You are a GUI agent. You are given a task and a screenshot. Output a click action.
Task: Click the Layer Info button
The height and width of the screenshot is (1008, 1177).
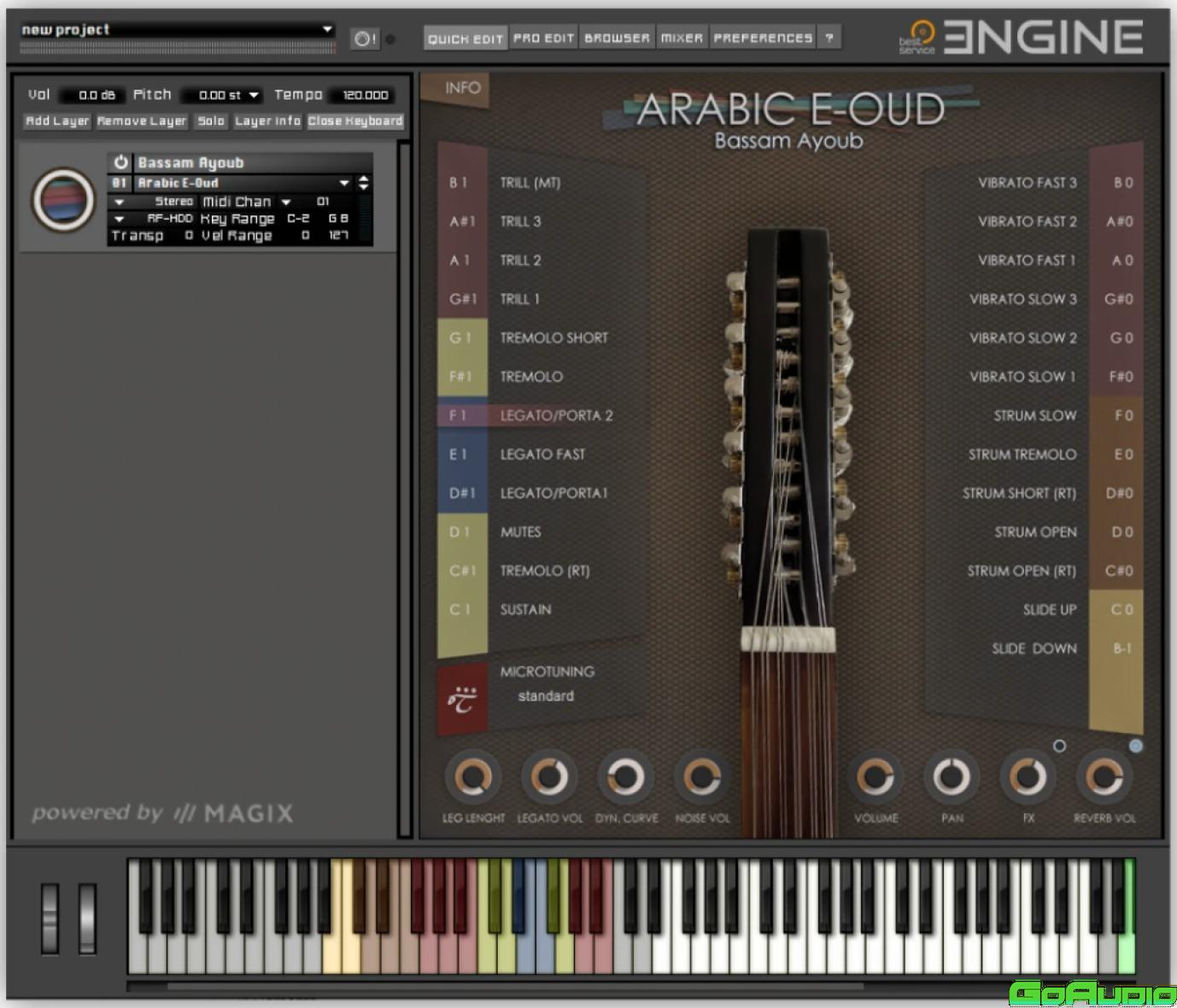point(267,121)
